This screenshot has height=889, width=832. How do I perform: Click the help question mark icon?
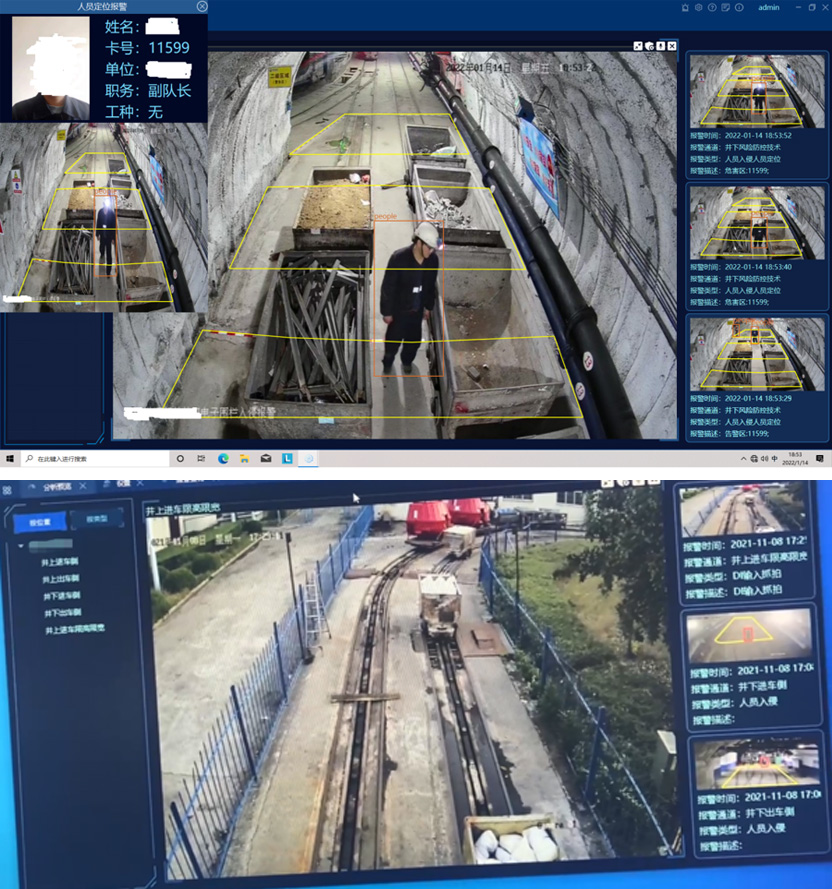click(711, 7)
